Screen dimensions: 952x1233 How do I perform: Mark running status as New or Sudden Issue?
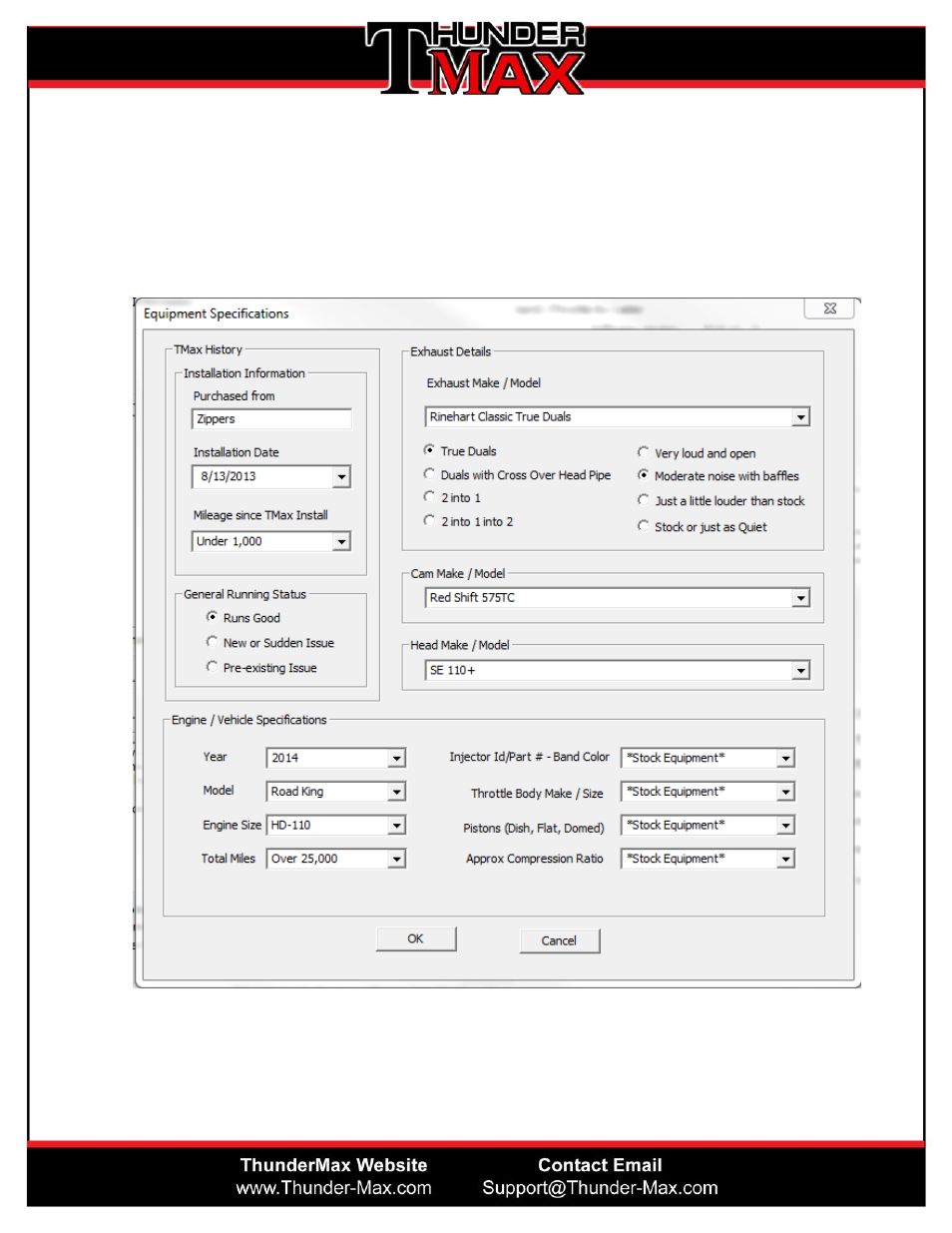(212, 642)
